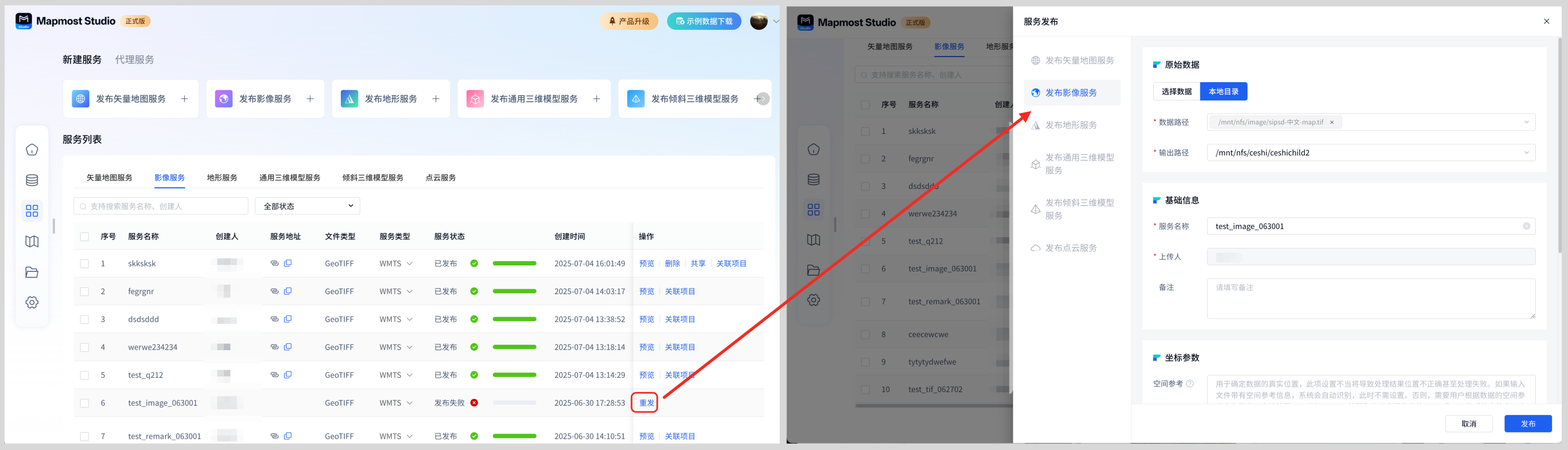Screen dimensions: 1568x450
Task: Check the box for fegrgnr row
Action: pyautogui.click(x=85, y=292)
